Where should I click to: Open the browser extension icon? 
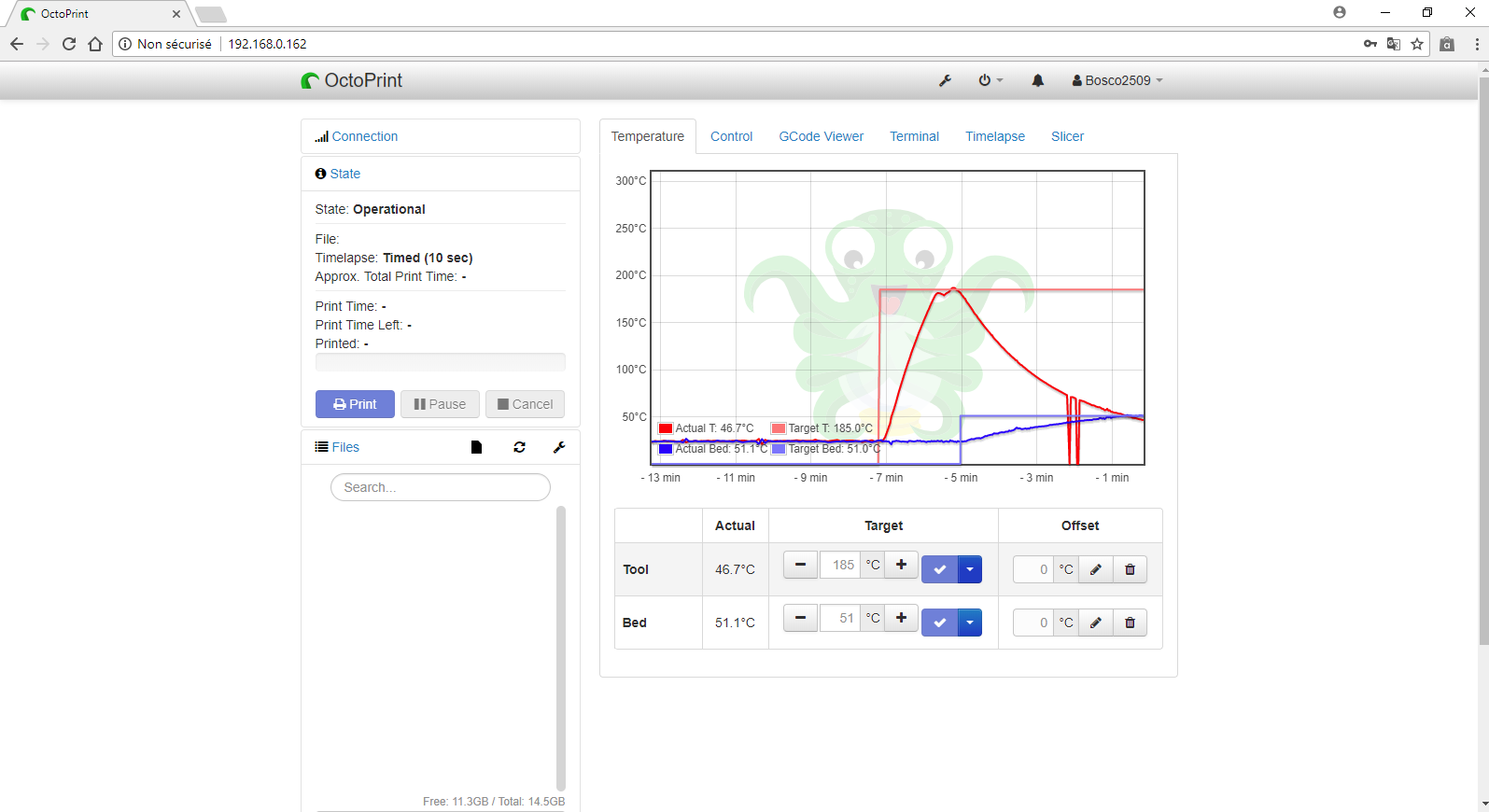click(x=1447, y=44)
